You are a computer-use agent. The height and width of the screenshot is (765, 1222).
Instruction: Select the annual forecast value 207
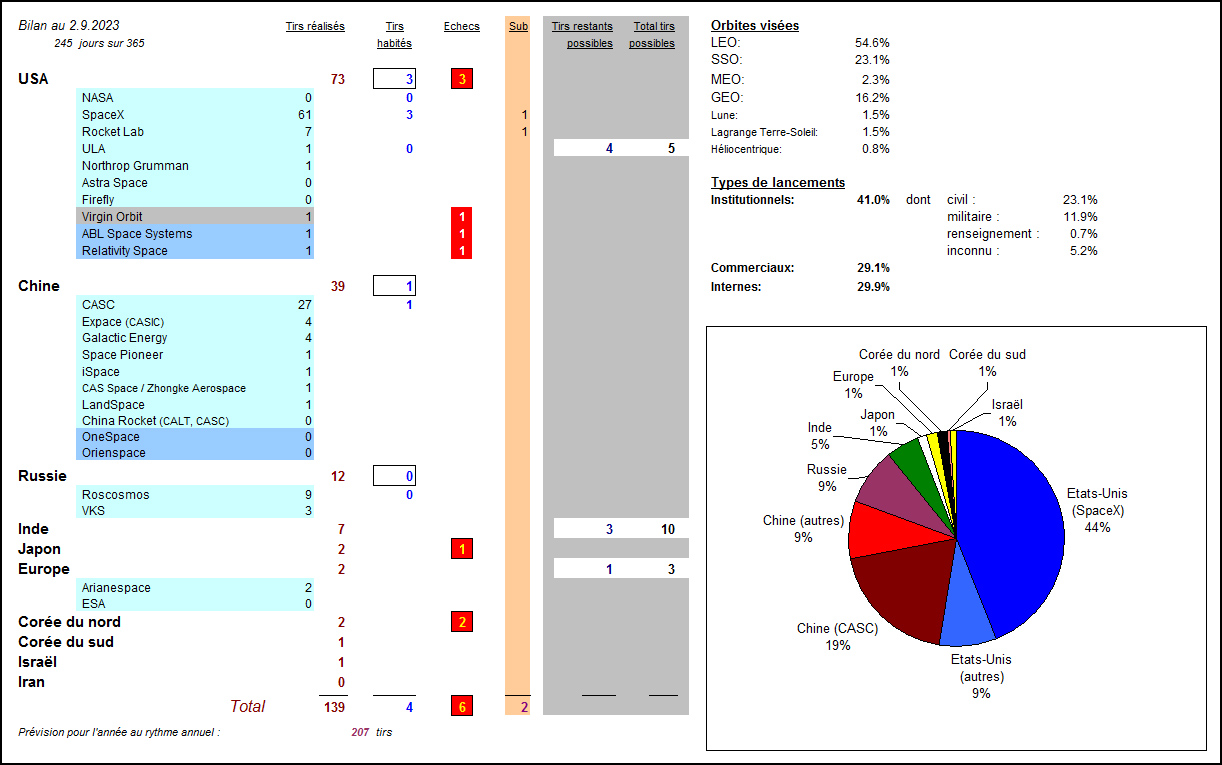pyautogui.click(x=360, y=732)
